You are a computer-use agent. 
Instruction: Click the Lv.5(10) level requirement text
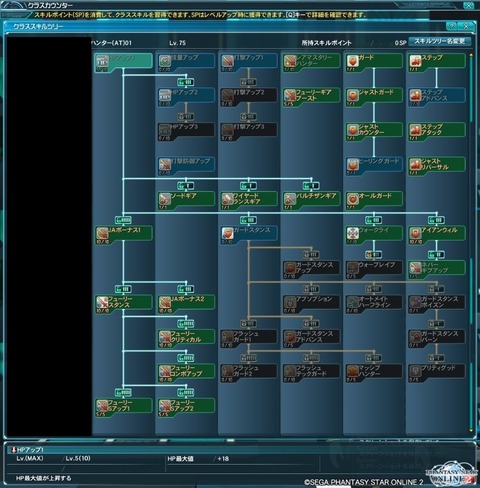pyautogui.click(x=78, y=458)
